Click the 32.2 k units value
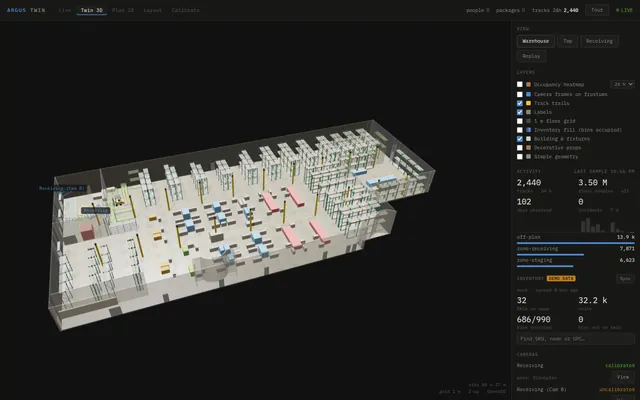This screenshot has height=400, width=640. (x=593, y=300)
